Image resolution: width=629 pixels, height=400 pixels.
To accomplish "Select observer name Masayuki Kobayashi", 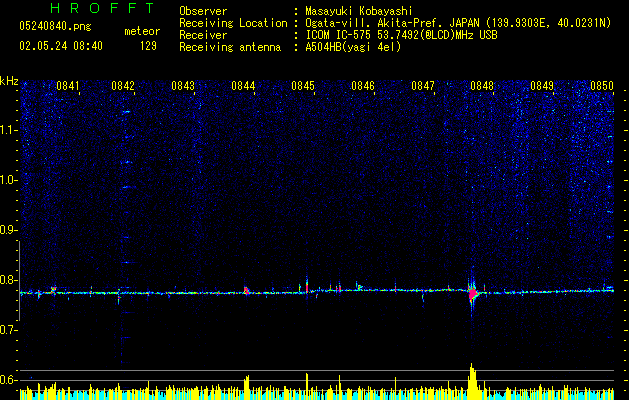I will [359, 11].
